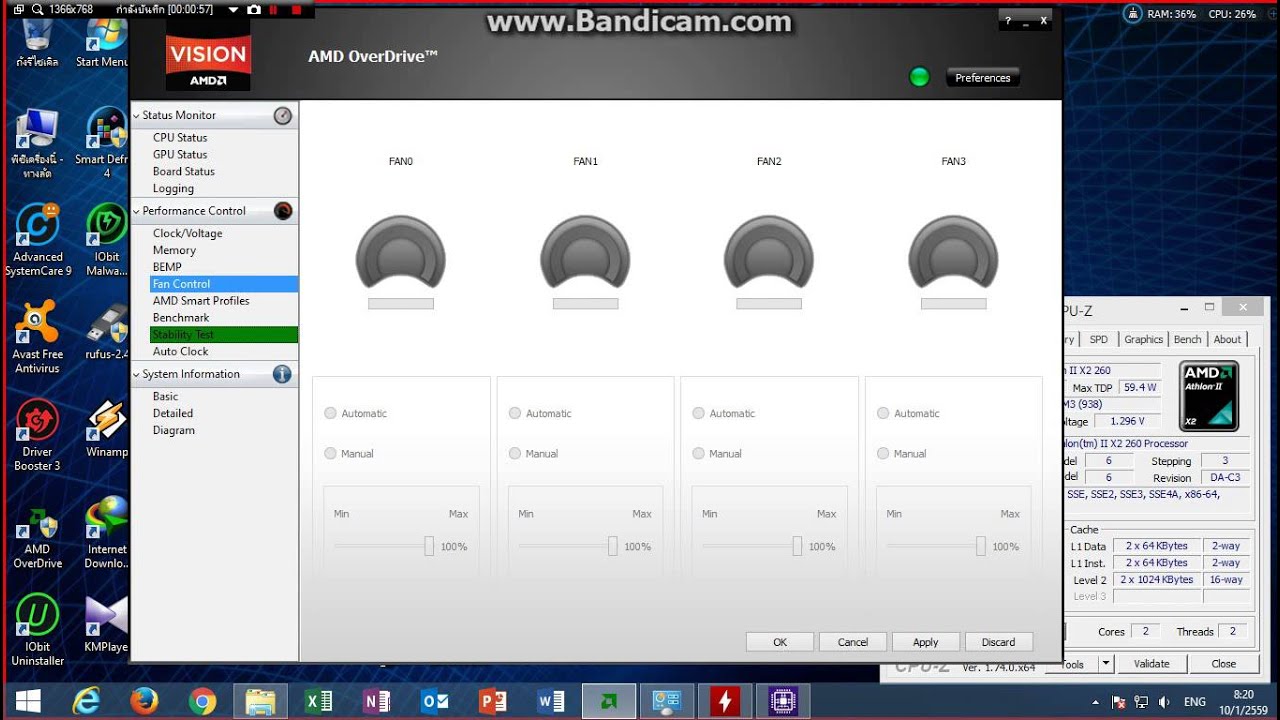
Task: Open the Internet Download desktop icon
Action: tap(107, 532)
